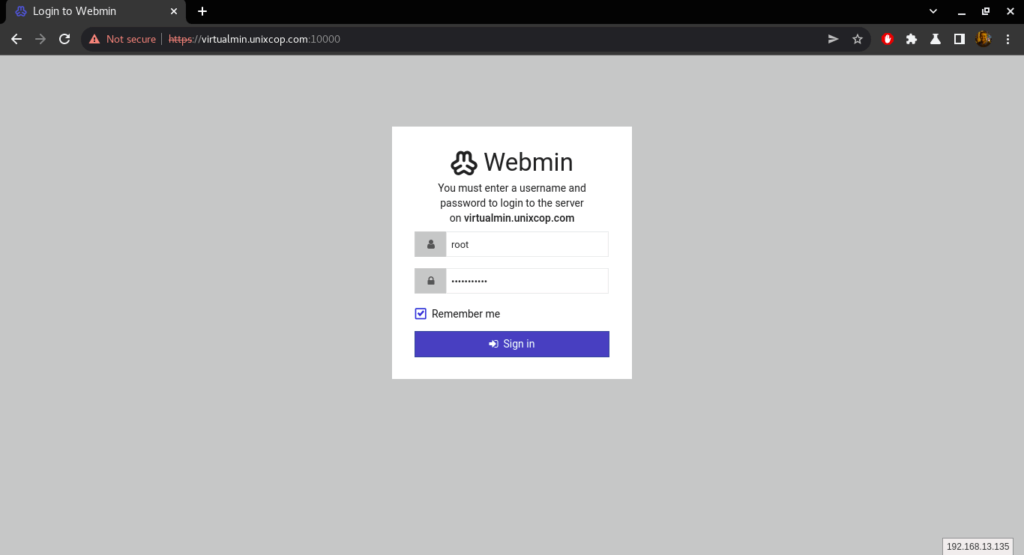This screenshot has height=555, width=1024.
Task: Click the browser back arrow
Action: click(16, 39)
